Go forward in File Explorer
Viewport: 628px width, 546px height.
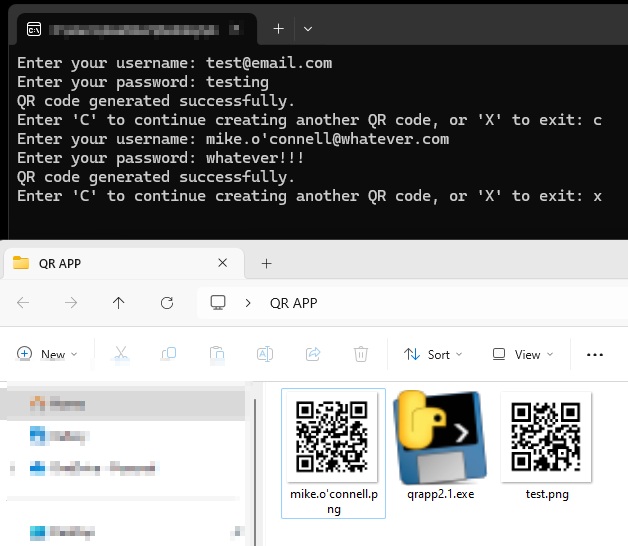click(71, 303)
